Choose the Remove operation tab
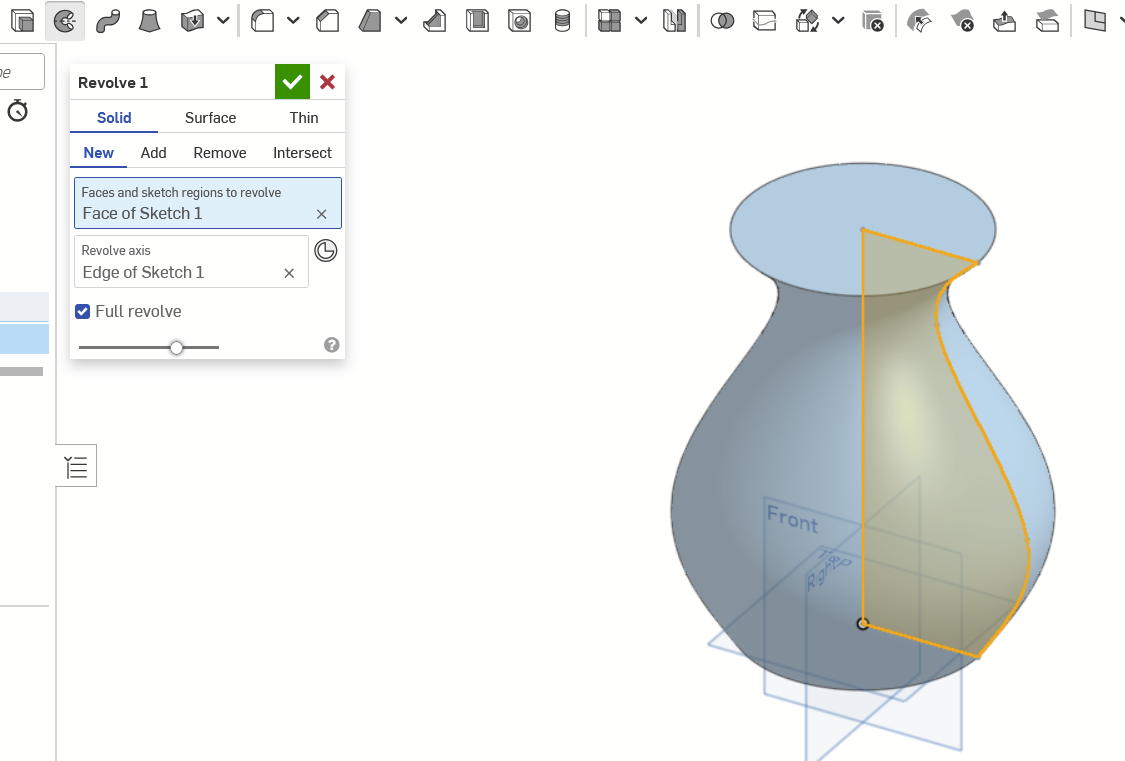This screenshot has height=761, width=1125. (x=220, y=153)
